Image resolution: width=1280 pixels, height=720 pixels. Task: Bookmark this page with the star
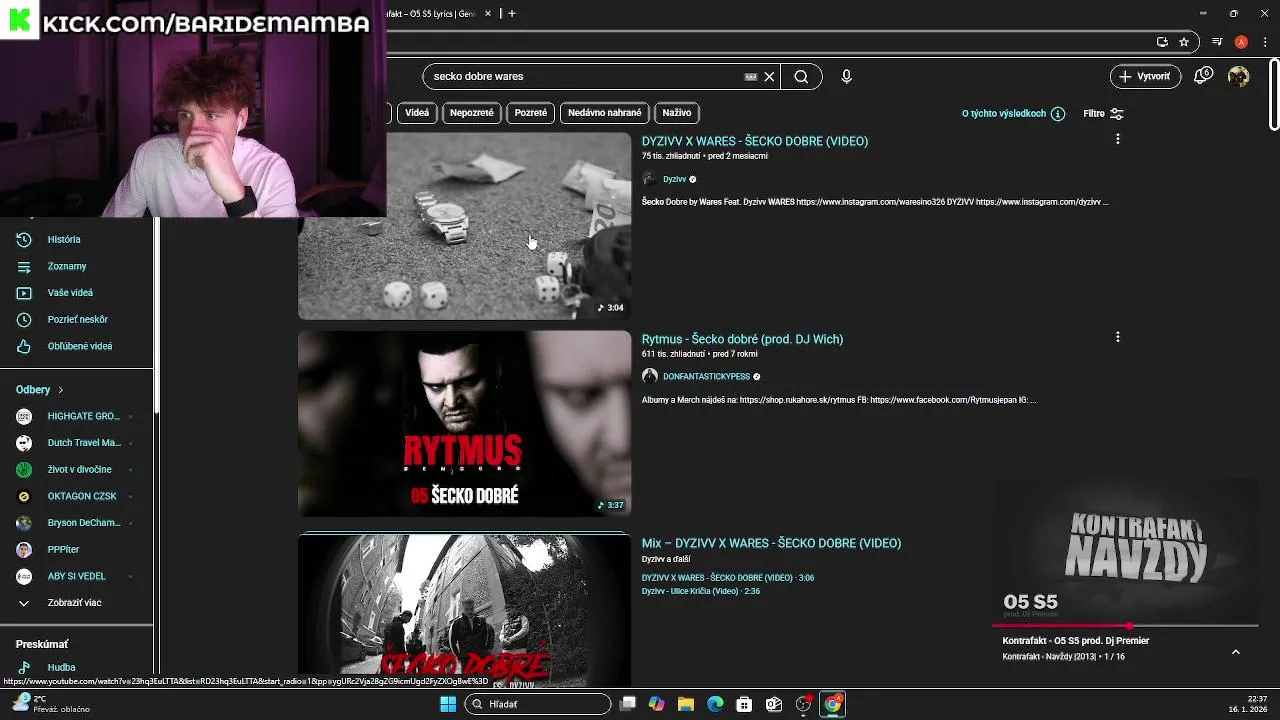(x=1184, y=42)
